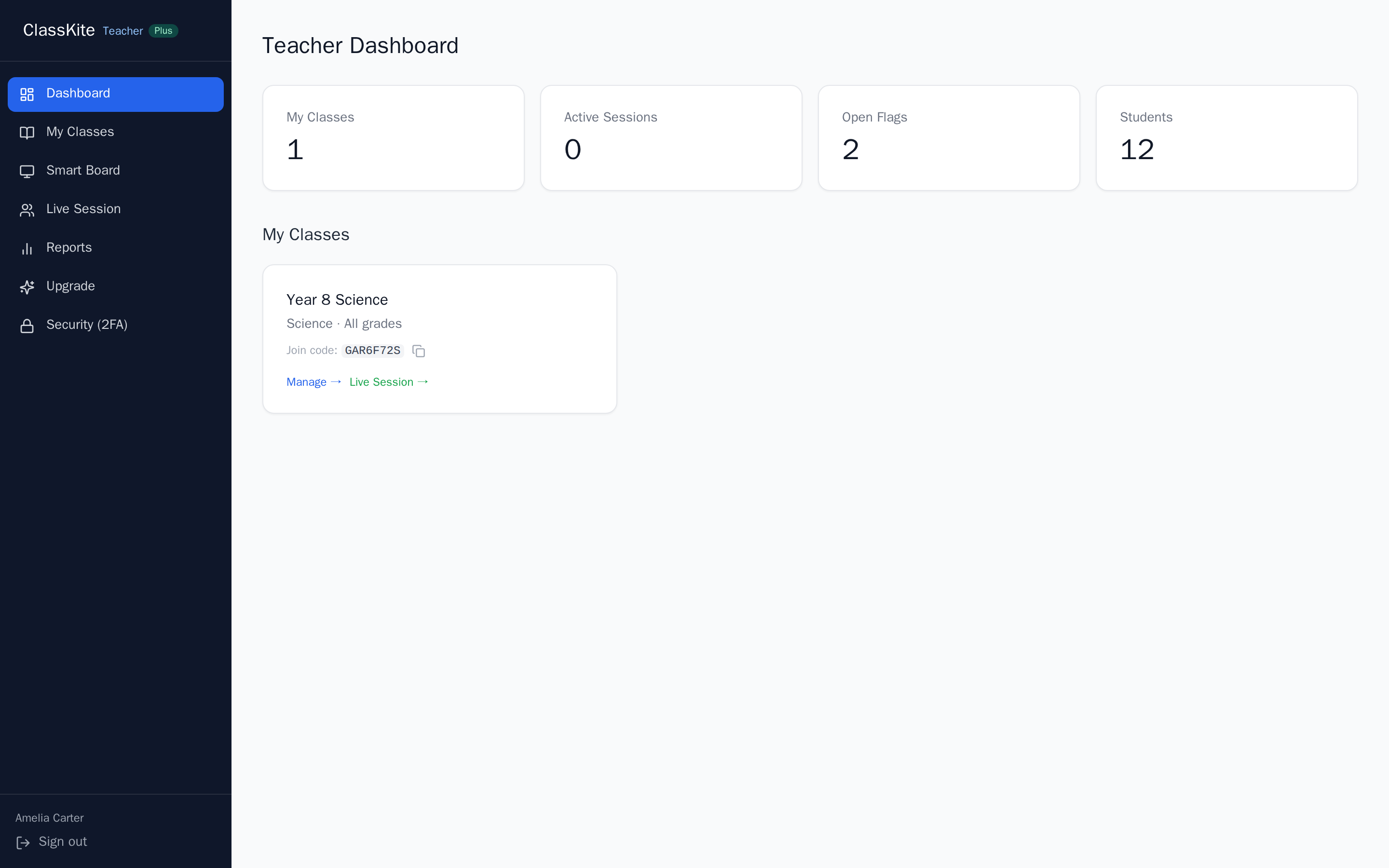Click the Year 8 Science class title
Image resolution: width=1389 pixels, height=868 pixels.
[x=337, y=299]
